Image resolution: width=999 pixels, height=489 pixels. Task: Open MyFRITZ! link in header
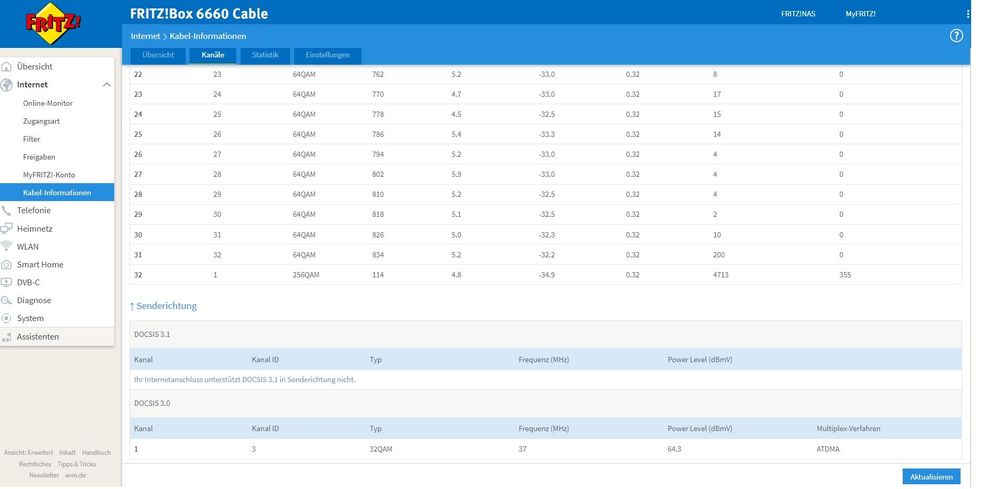click(860, 14)
